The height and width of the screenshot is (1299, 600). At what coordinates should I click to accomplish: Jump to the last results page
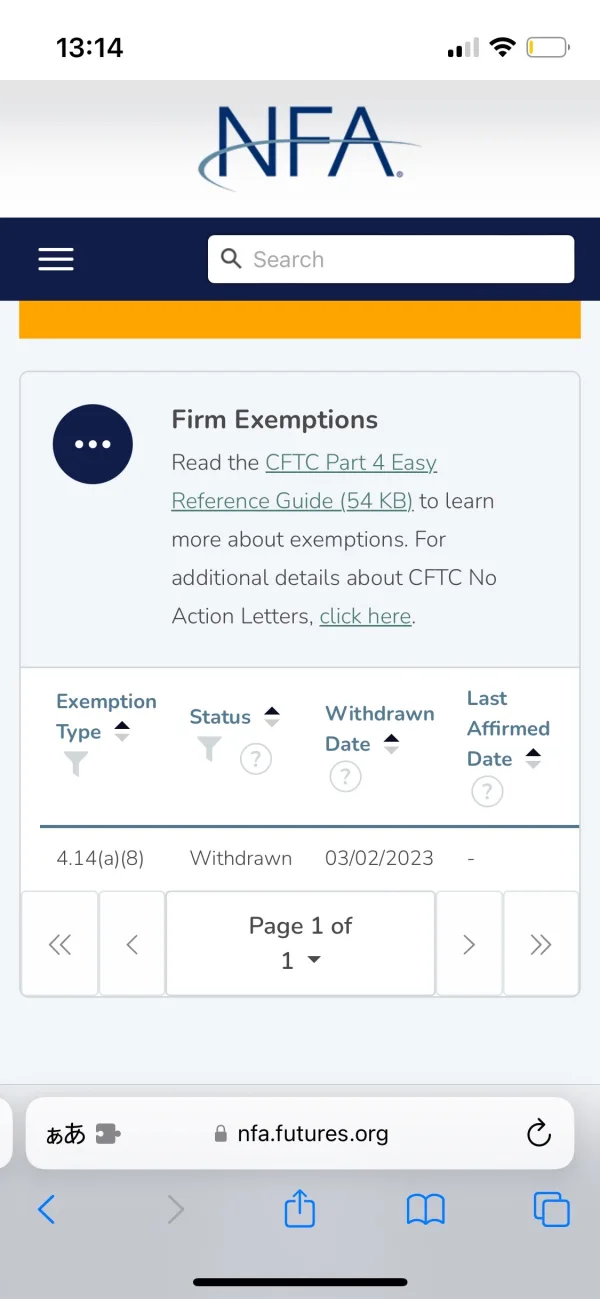[x=540, y=944]
